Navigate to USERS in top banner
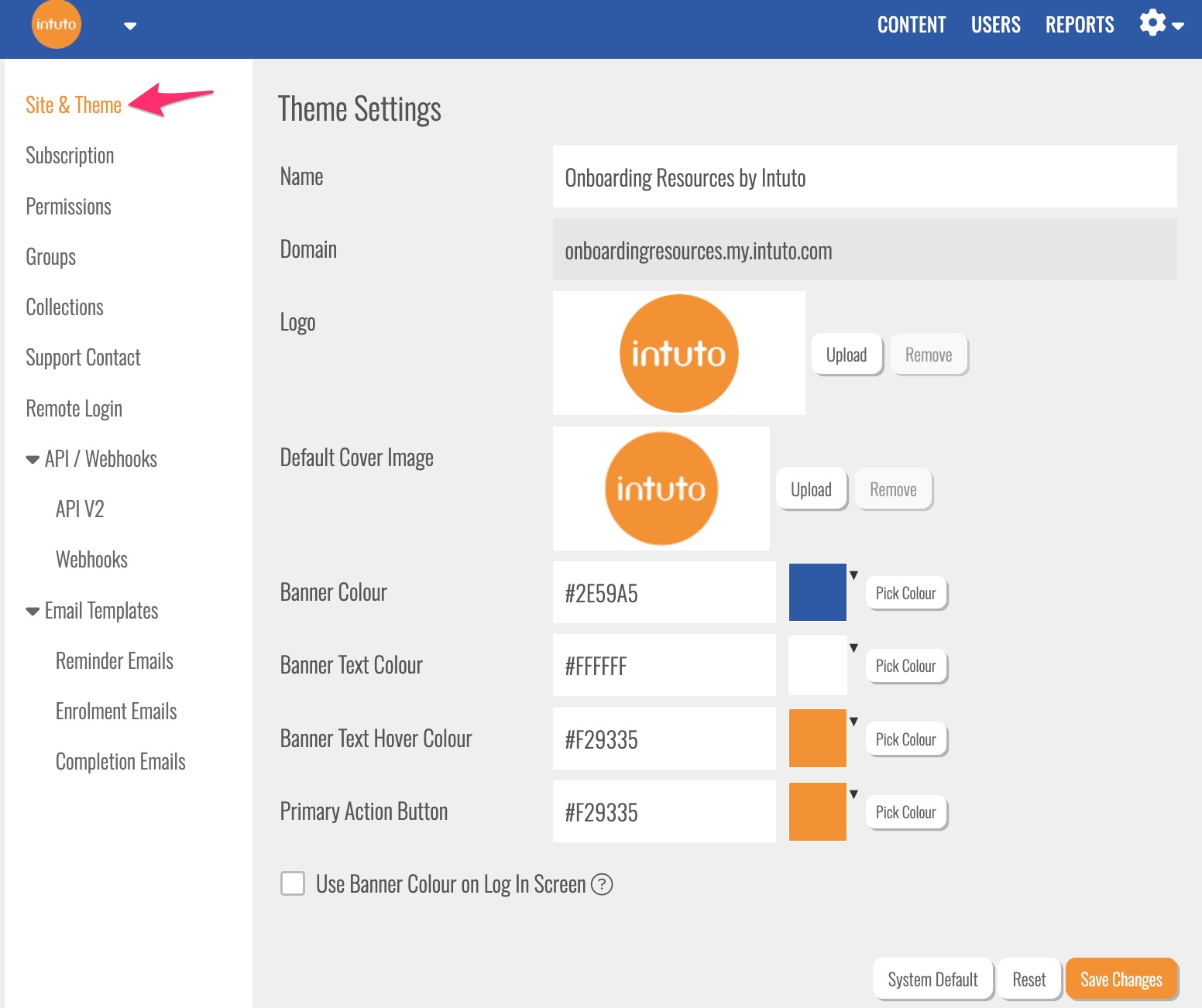Screen dimensions: 1202x1008 [995, 25]
